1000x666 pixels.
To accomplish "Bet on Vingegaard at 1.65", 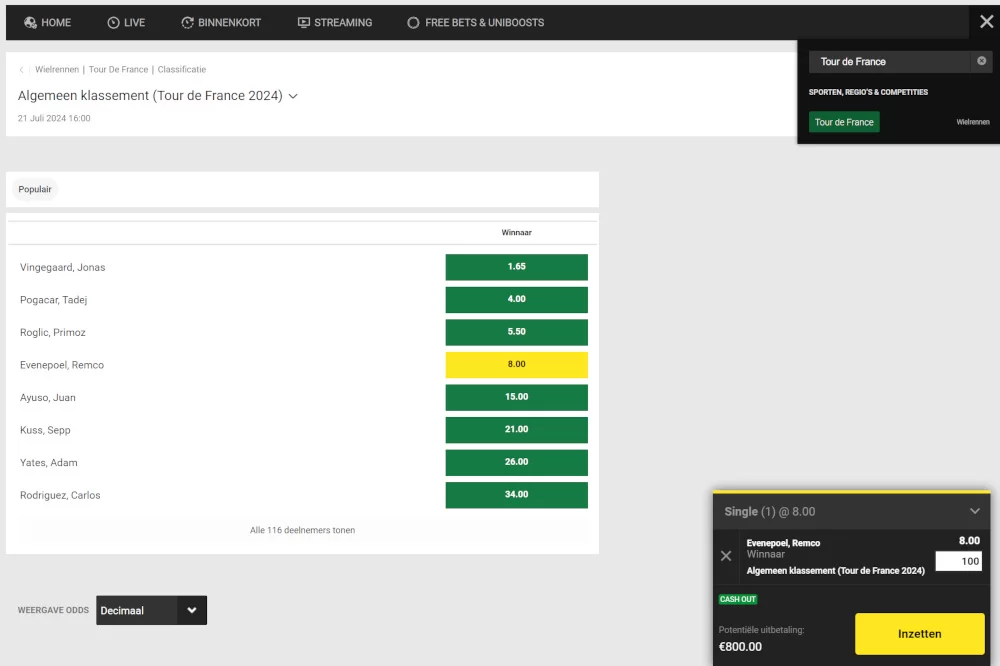I will 517,267.
